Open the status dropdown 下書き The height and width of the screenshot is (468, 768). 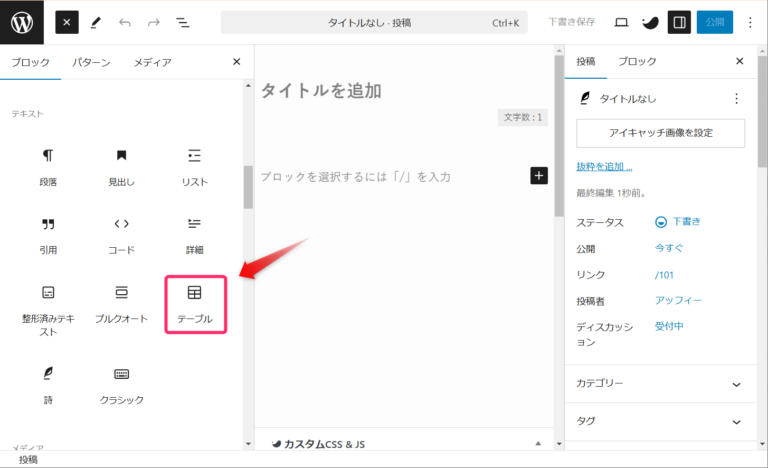click(x=679, y=222)
